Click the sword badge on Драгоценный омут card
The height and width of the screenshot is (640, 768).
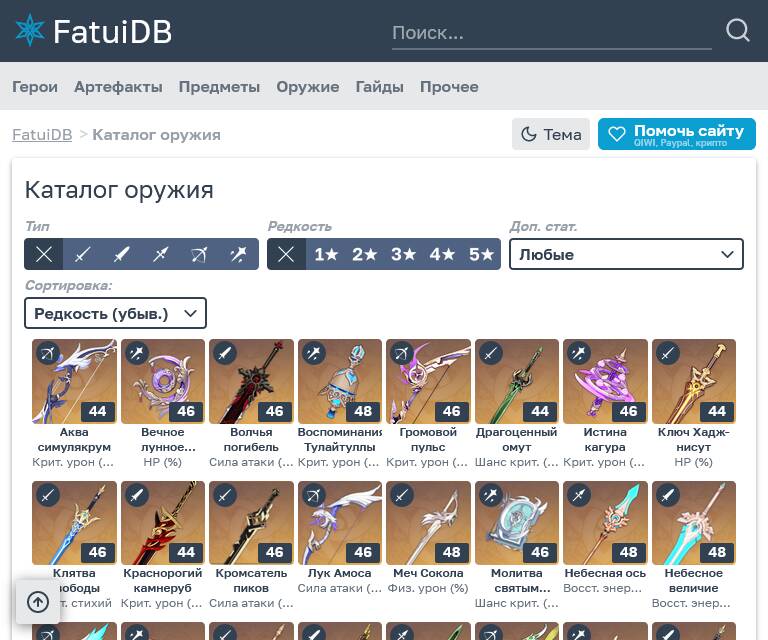pos(490,353)
